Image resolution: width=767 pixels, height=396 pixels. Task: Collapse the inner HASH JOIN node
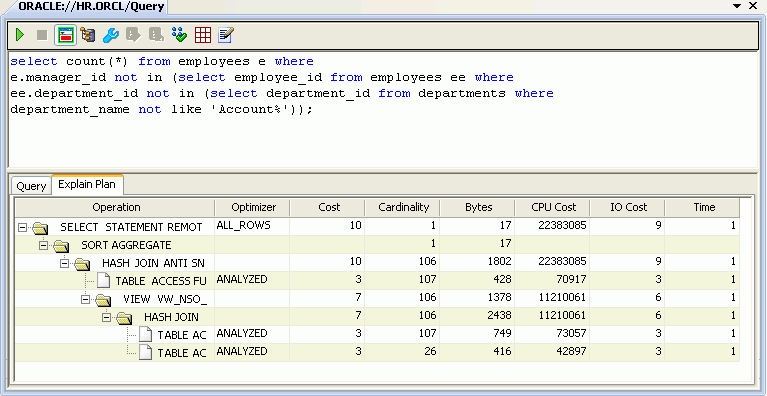point(107,317)
